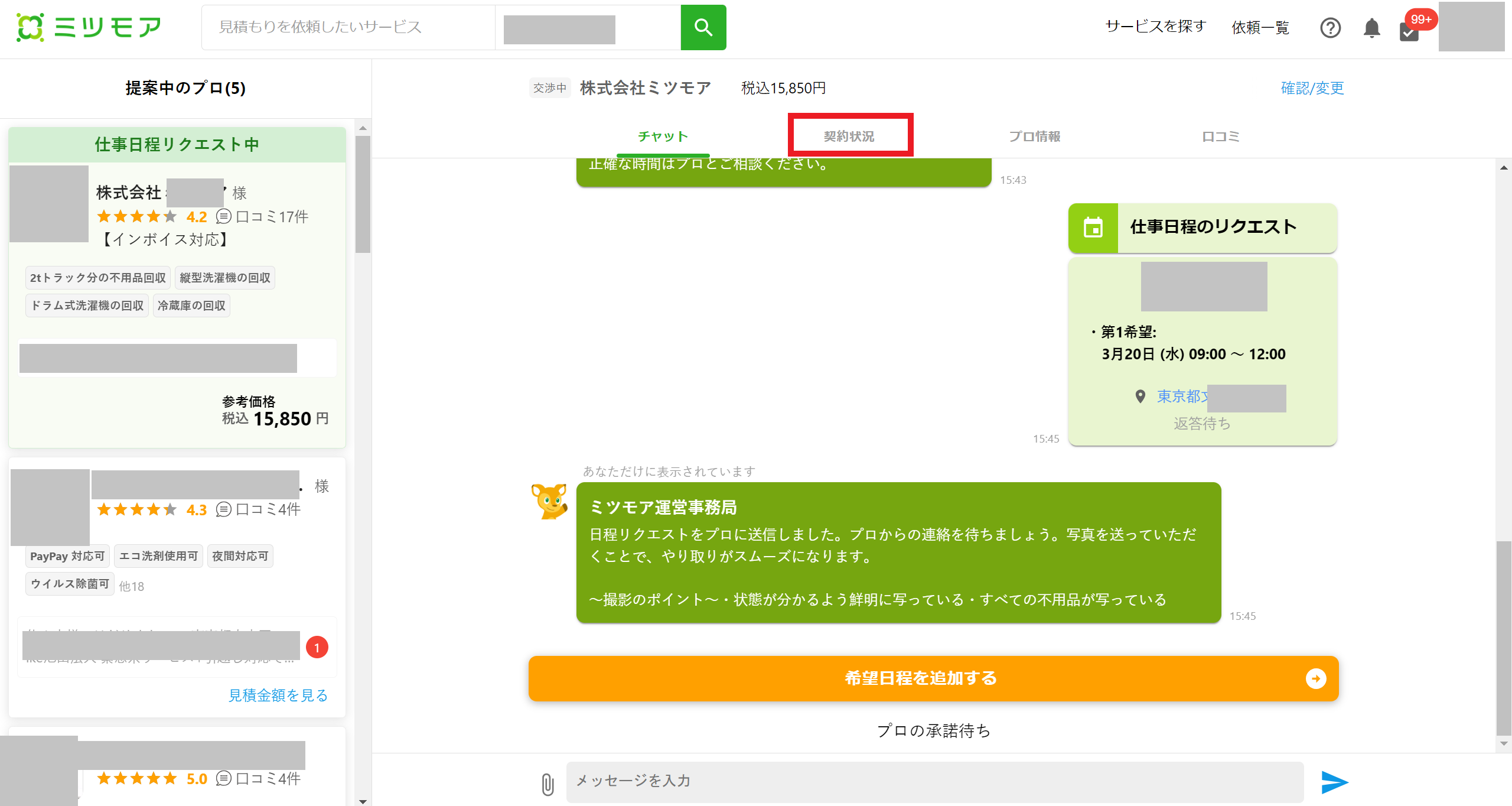Click the 縦型洗濯機の回収 tag
Image resolution: width=1512 pixels, height=806 pixels.
(225, 278)
